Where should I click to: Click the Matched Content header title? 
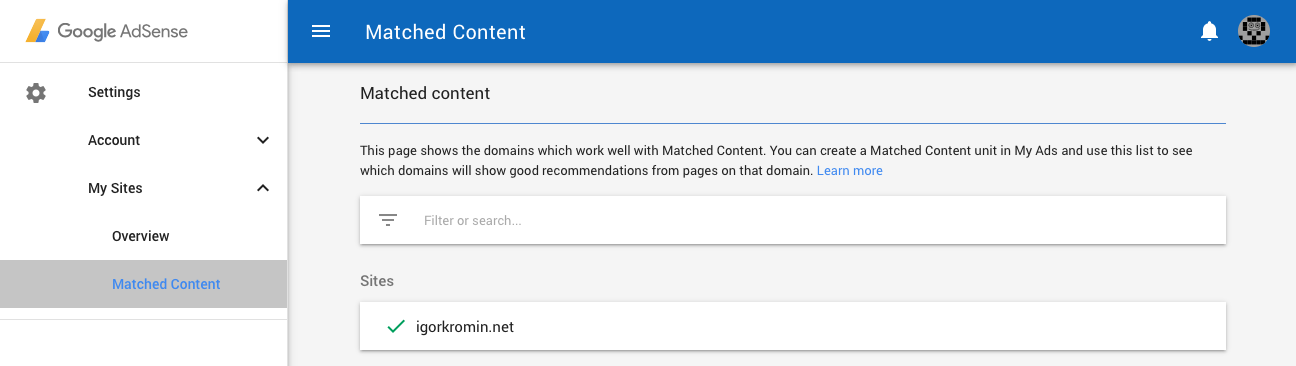tap(445, 32)
